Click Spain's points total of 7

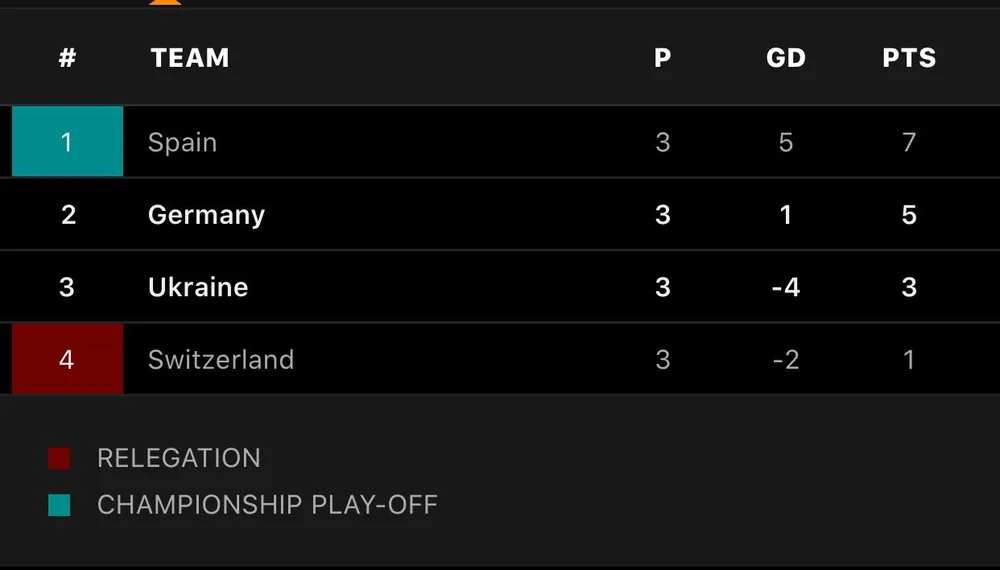click(x=909, y=143)
